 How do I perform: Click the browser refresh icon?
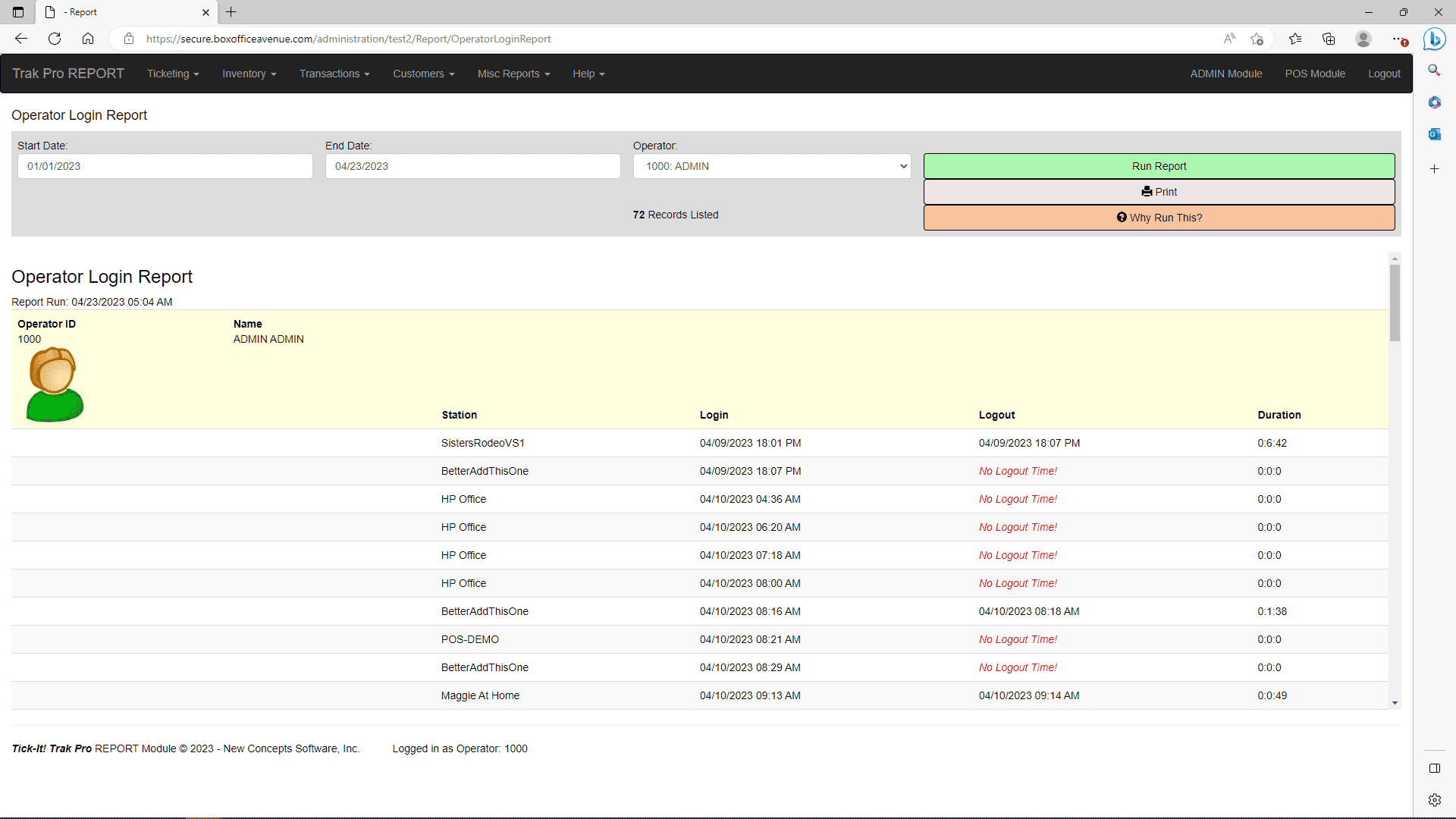coord(55,39)
